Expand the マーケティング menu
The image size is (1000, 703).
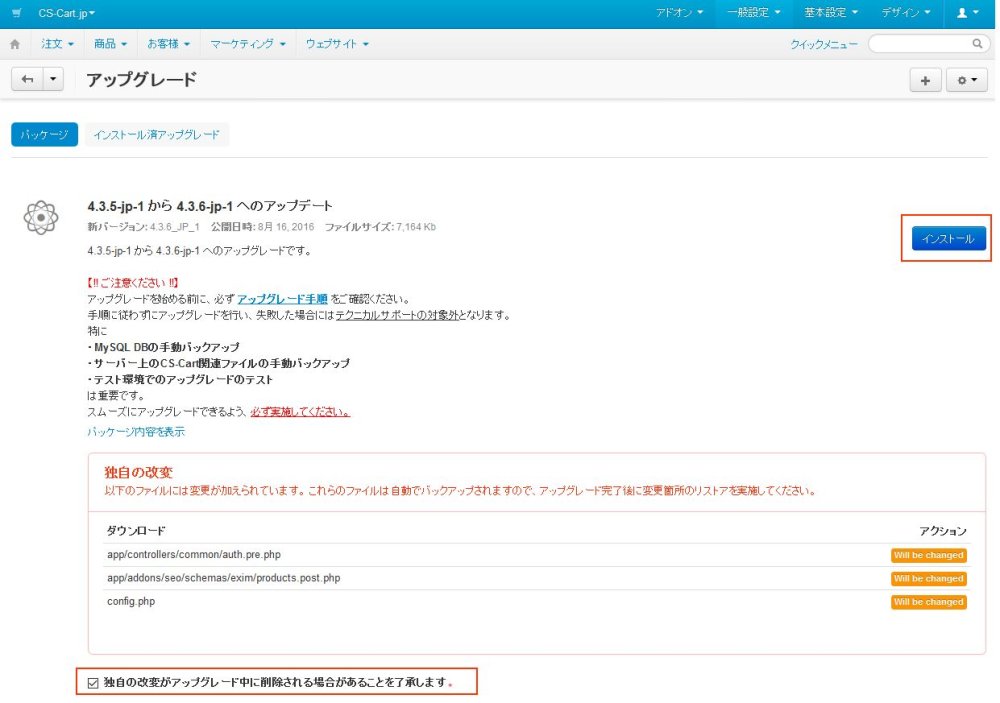[247, 44]
